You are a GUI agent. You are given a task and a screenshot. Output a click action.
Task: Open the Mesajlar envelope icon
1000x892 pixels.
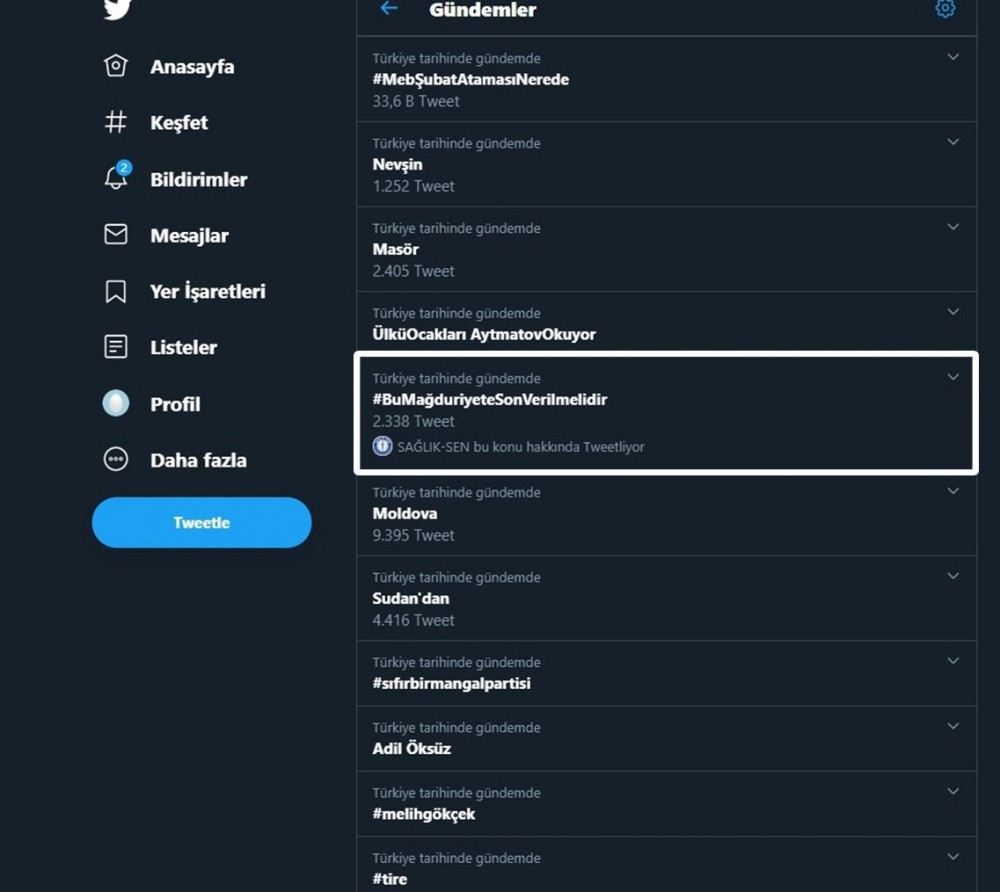tap(115, 234)
